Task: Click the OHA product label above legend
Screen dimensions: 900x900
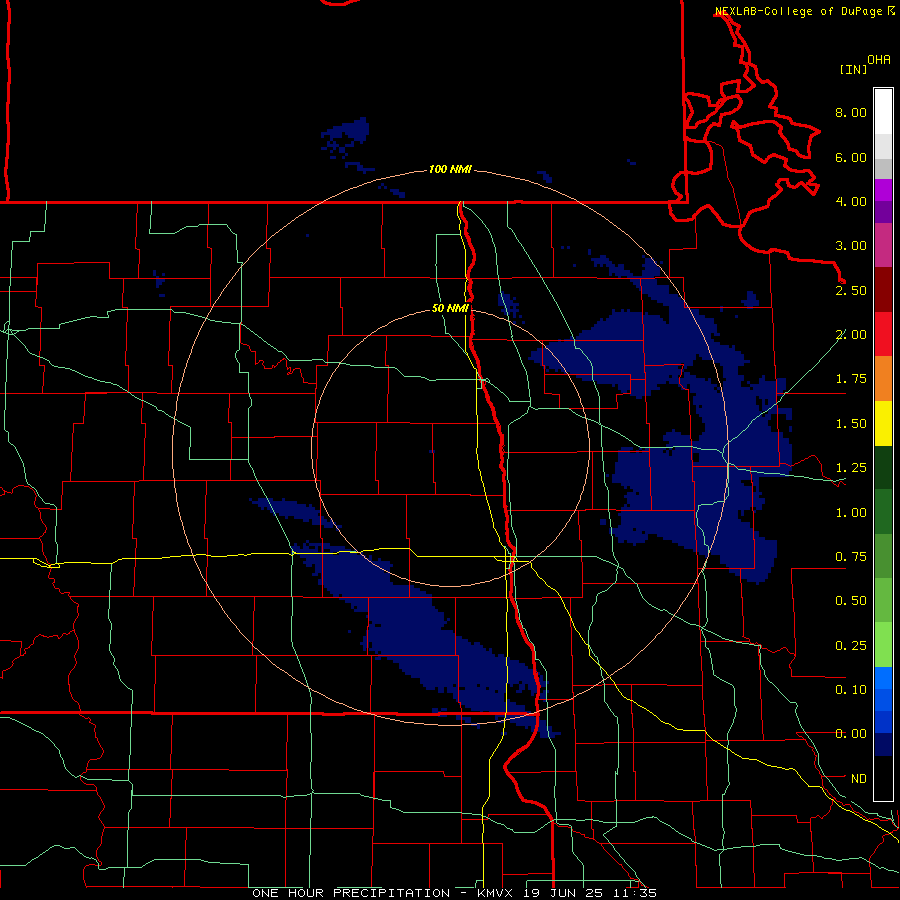Action: point(879,60)
